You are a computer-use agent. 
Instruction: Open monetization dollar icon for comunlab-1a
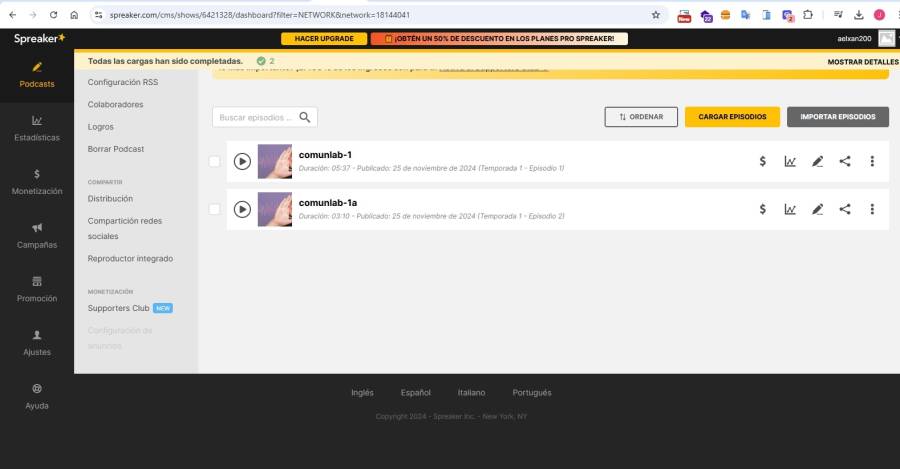[x=762, y=210]
